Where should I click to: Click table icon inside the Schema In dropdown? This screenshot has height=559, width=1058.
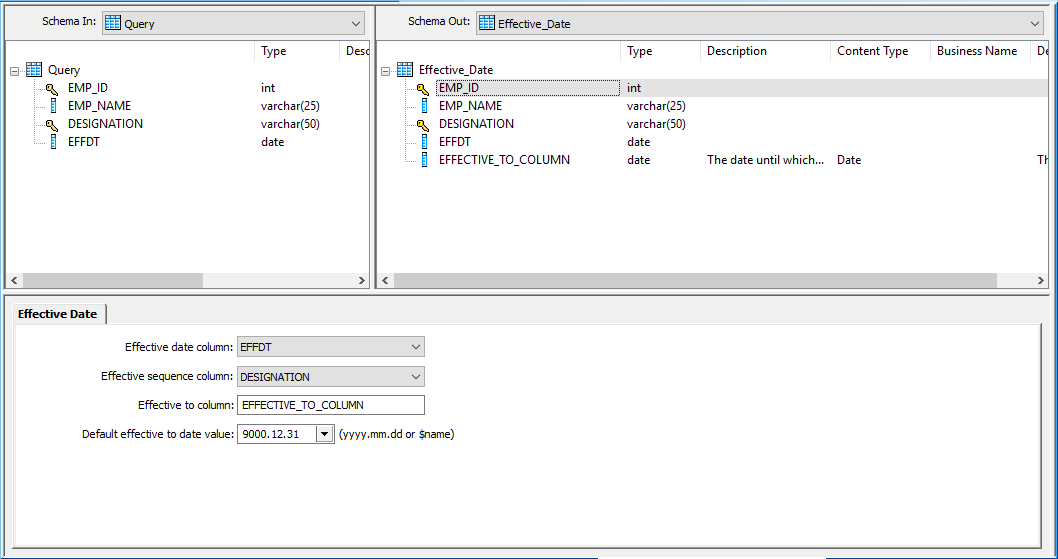[x=113, y=24]
